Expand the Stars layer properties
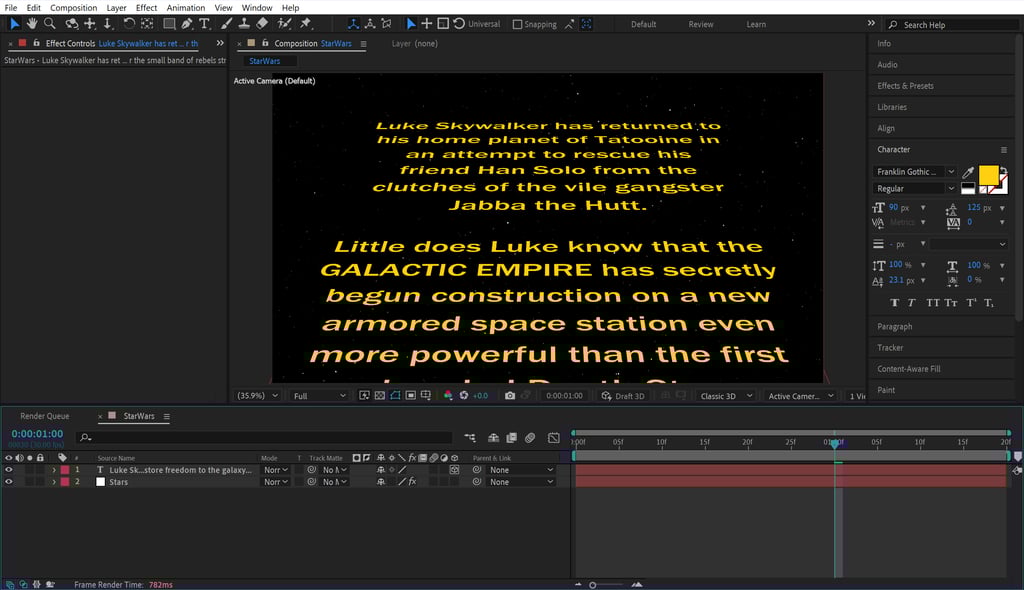 coord(54,482)
